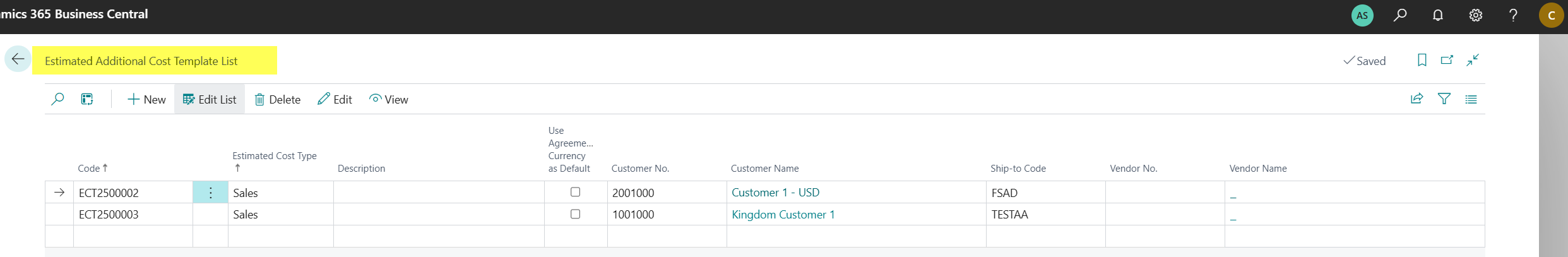The width and height of the screenshot is (1568, 257).
Task: Open the Customer 1 - USD link
Action: (x=775, y=193)
